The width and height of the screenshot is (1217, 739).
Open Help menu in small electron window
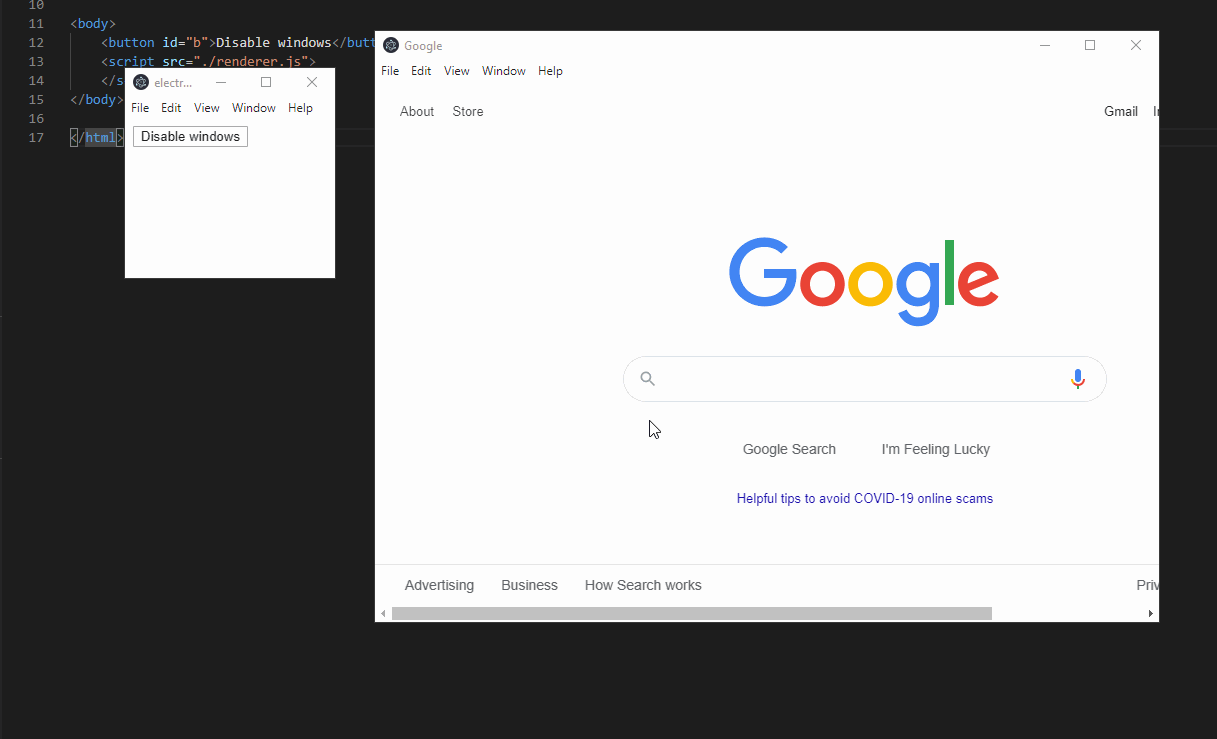point(300,108)
